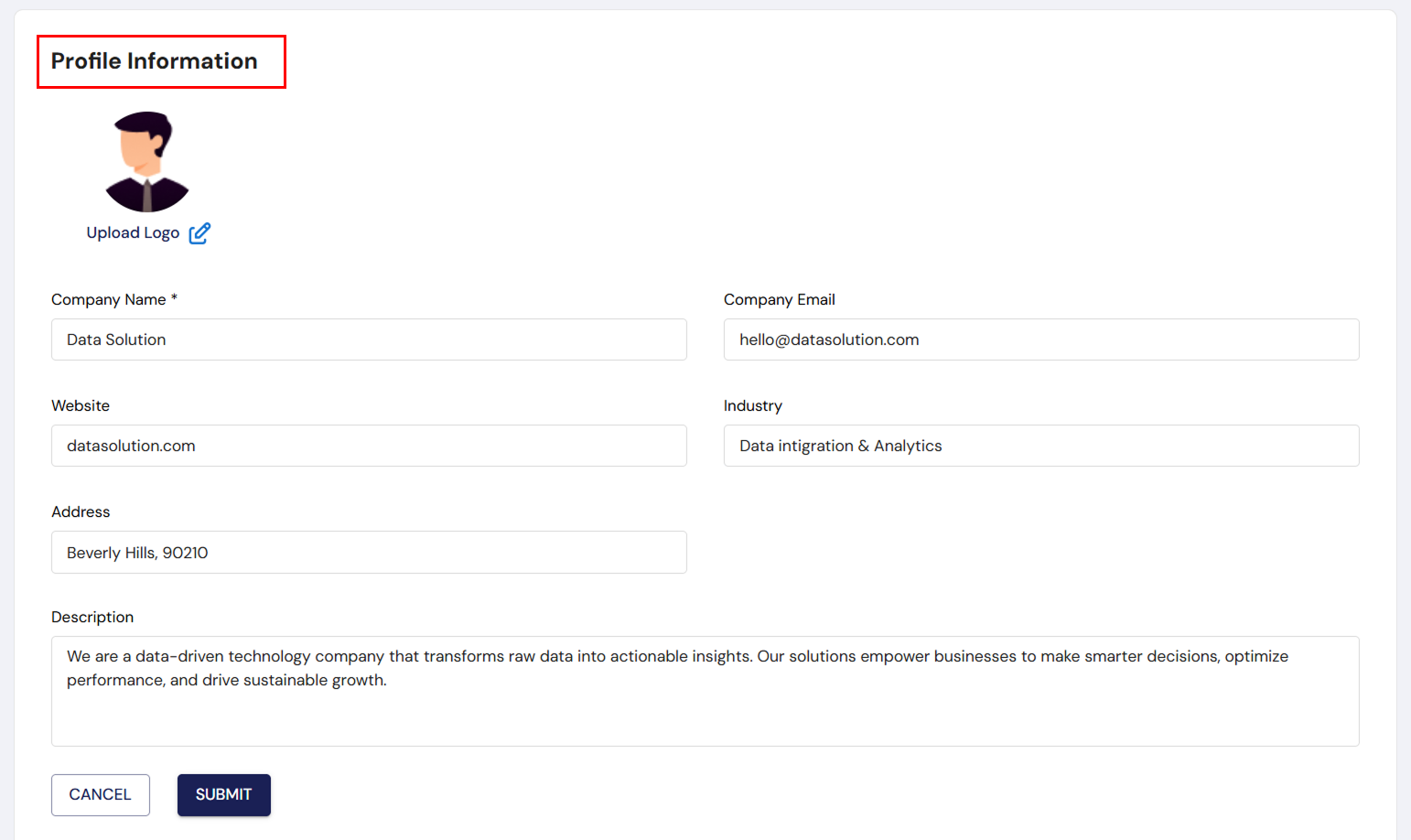This screenshot has width=1411, height=840.
Task: Select the Website input containing datasolution.com
Action: (x=369, y=446)
